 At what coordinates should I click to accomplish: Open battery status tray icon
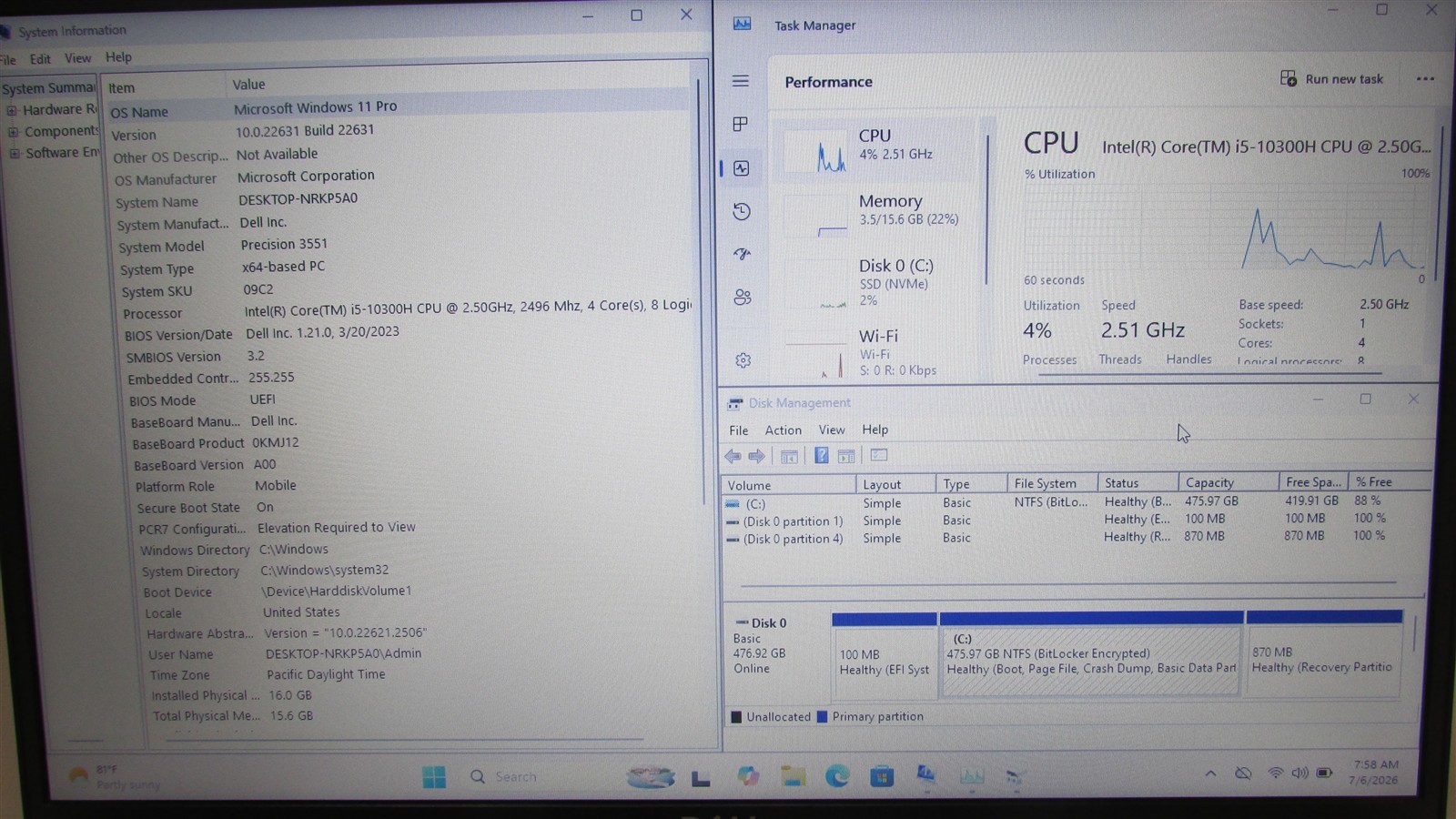(1324, 773)
